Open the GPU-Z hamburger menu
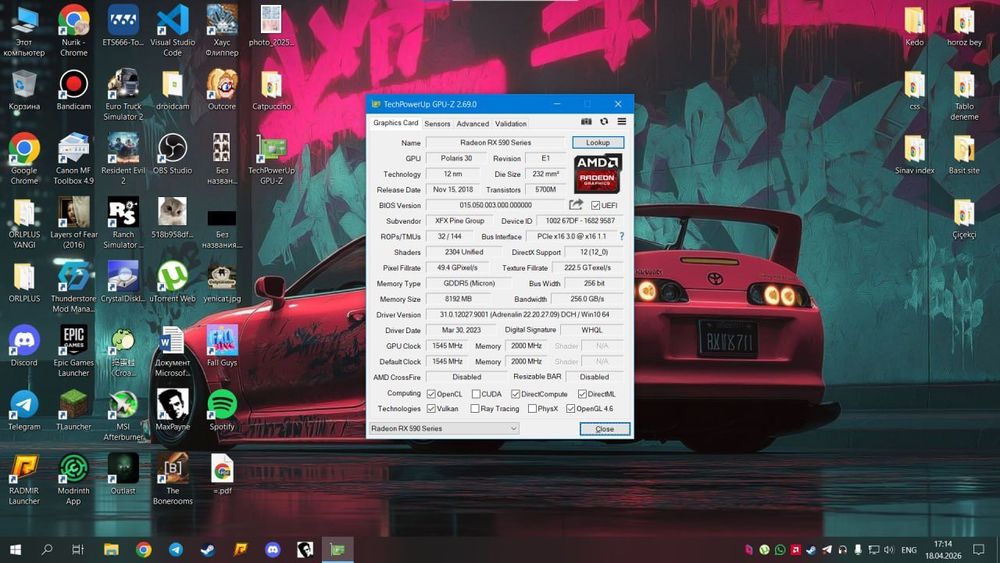 click(622, 122)
